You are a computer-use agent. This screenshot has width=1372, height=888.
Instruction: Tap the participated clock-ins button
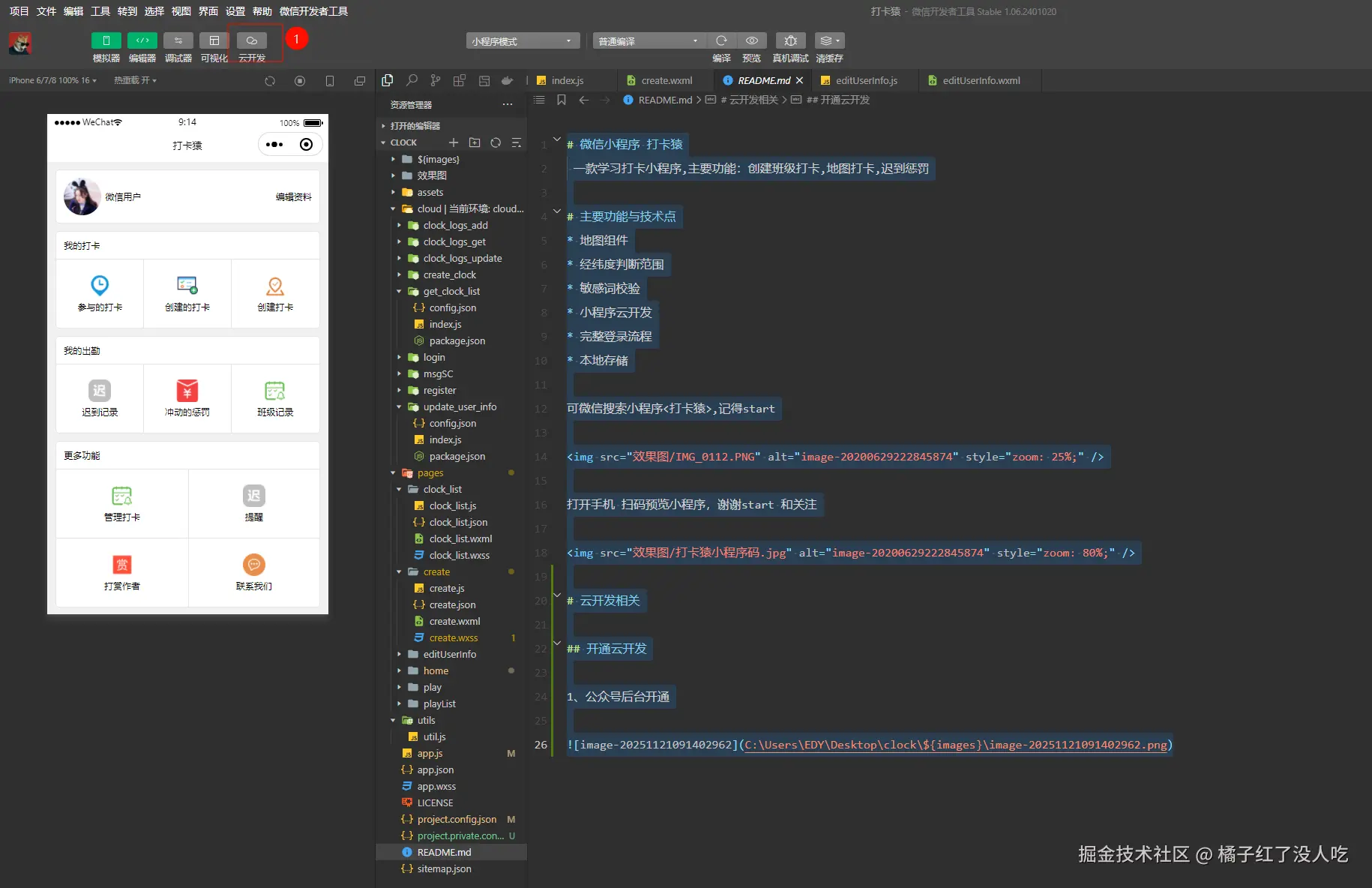coord(100,294)
